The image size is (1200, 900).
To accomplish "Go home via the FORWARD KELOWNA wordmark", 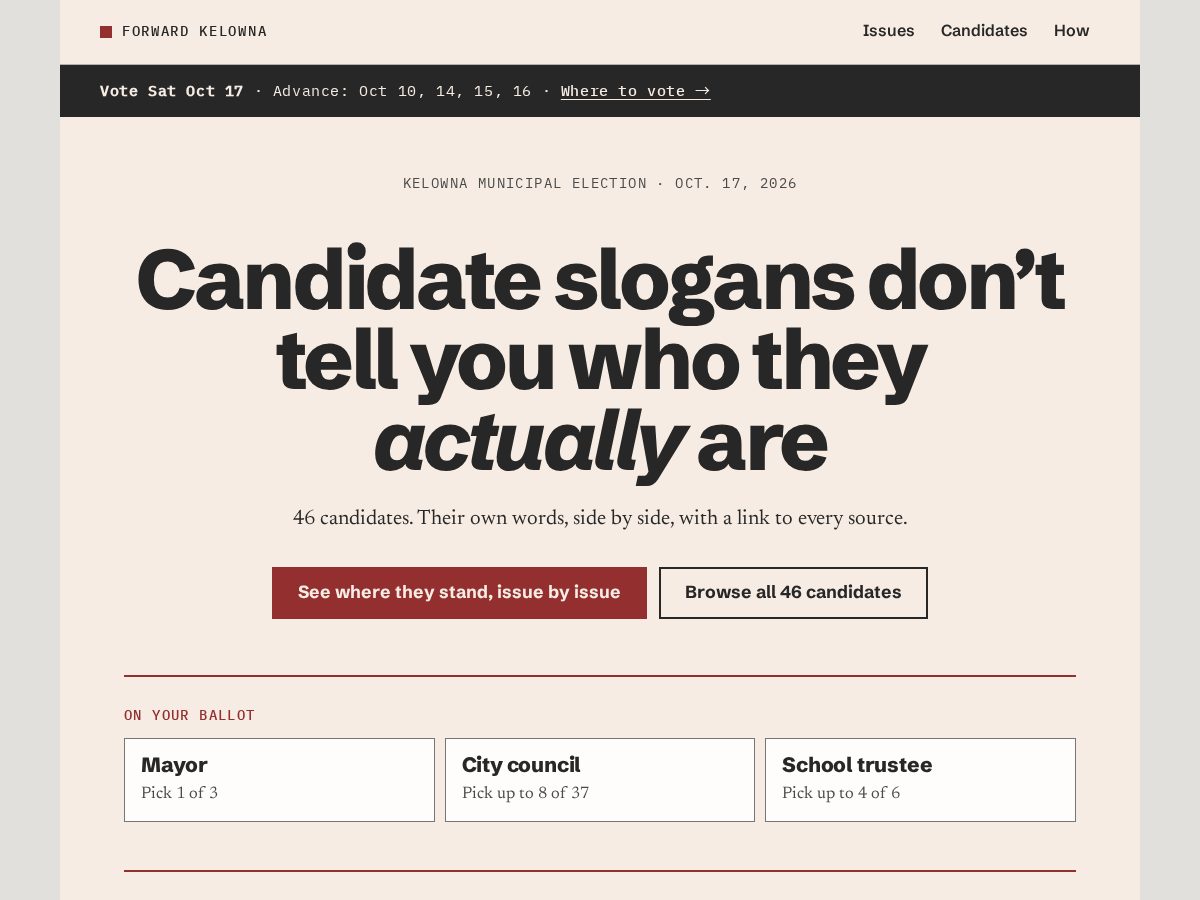I will pyautogui.click(x=194, y=32).
